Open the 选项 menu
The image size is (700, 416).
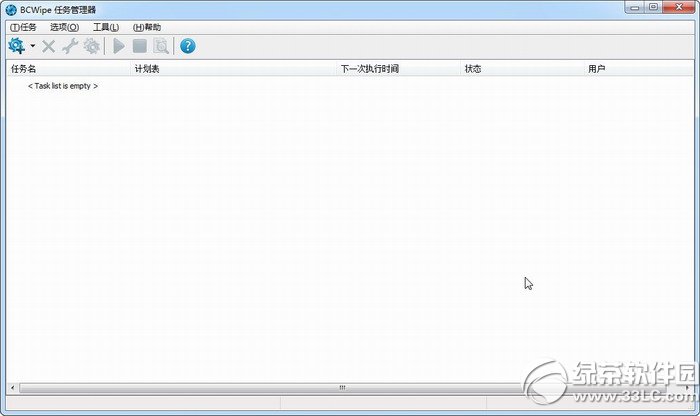click(65, 27)
